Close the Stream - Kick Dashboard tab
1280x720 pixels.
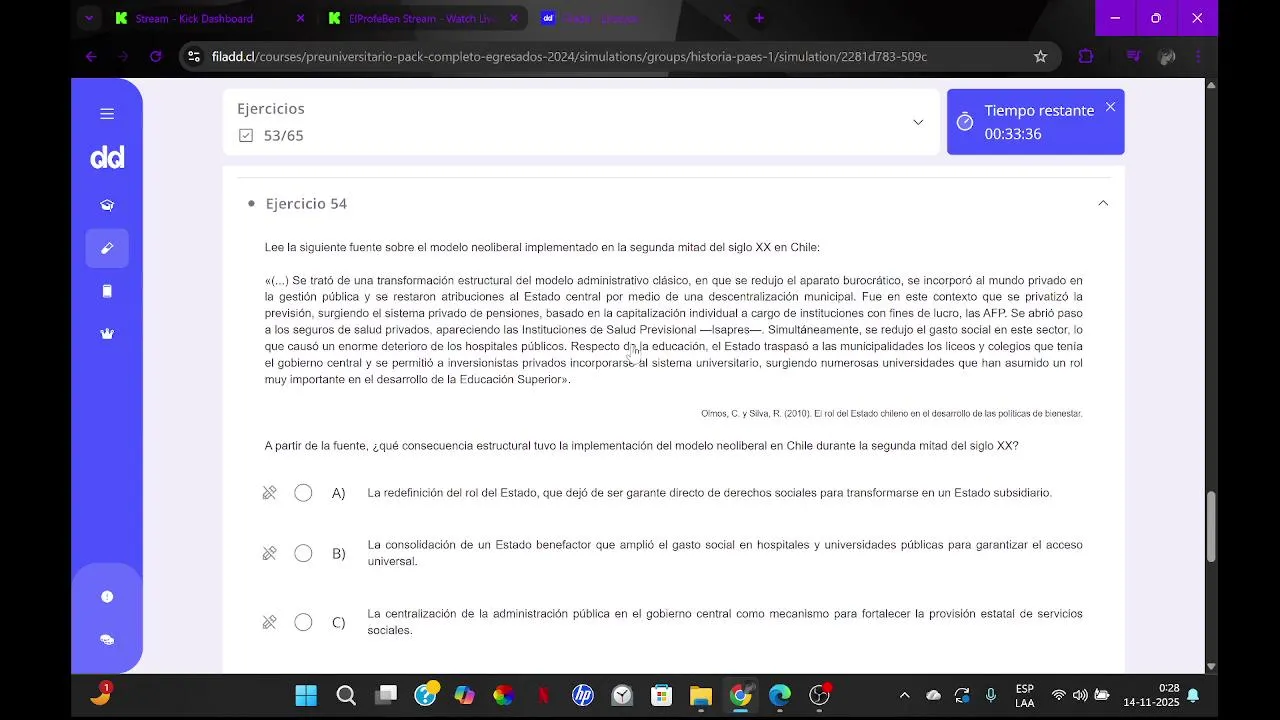click(301, 18)
